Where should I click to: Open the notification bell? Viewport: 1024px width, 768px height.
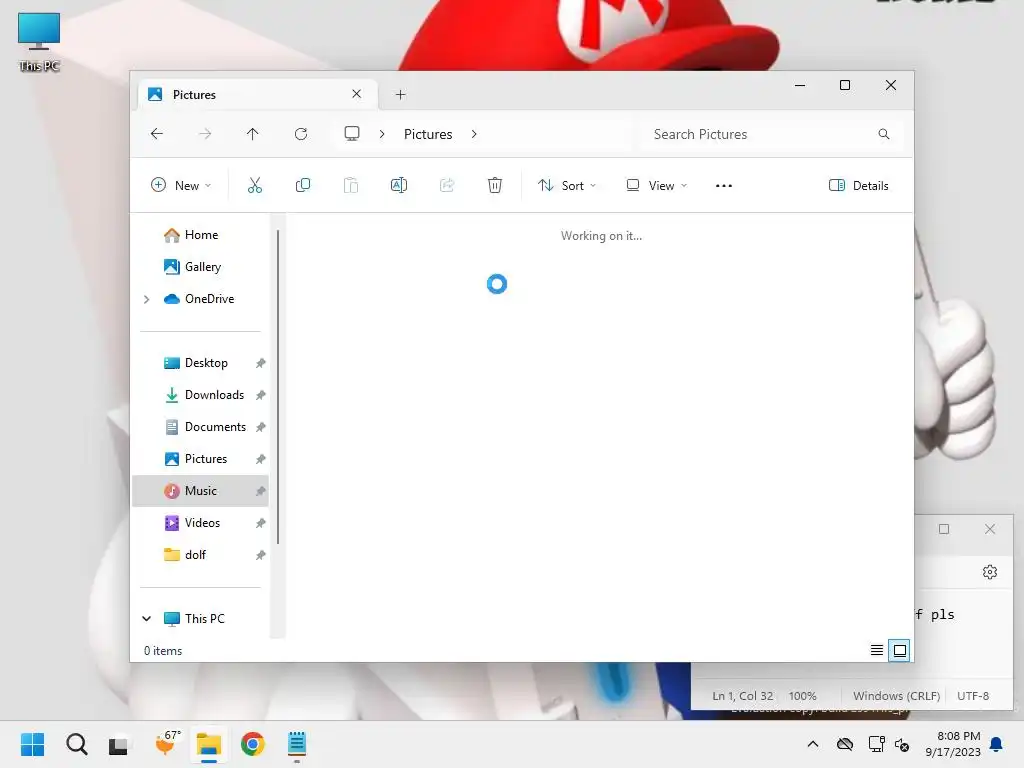(x=997, y=744)
